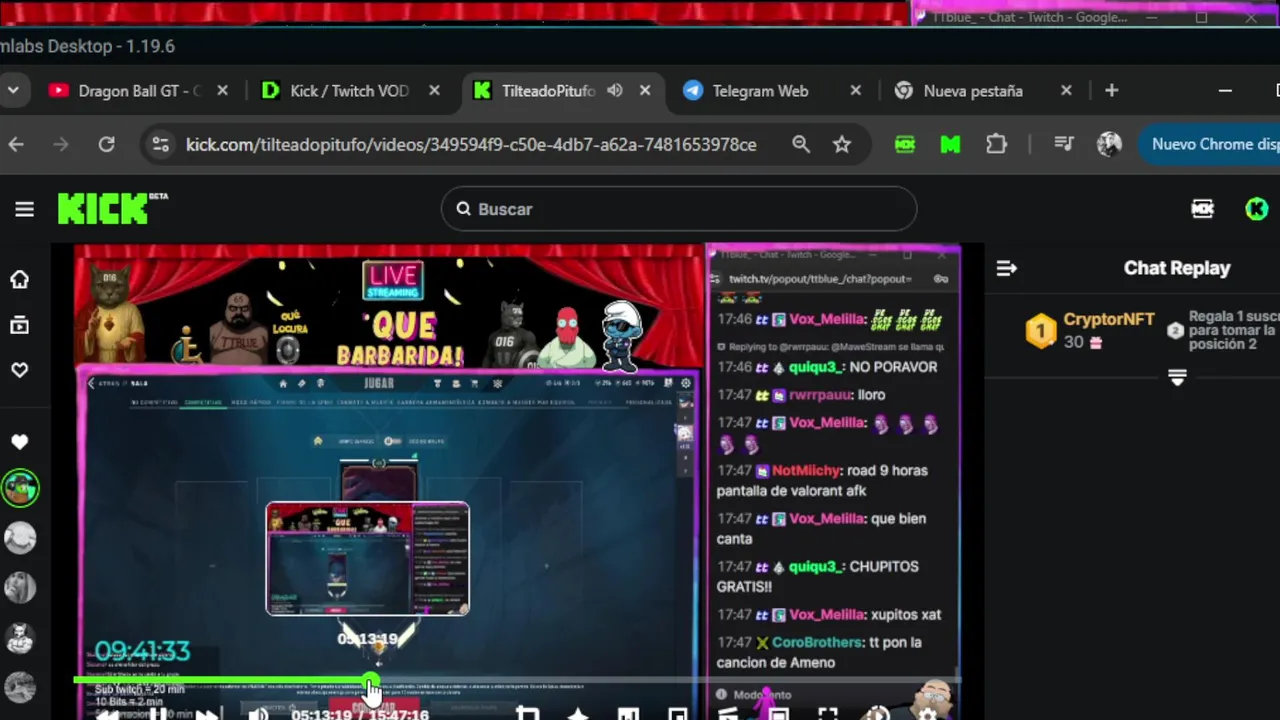This screenshot has width=1280, height=720.
Task: Click the filled white heart icon in sidebar
Action: pos(20,442)
